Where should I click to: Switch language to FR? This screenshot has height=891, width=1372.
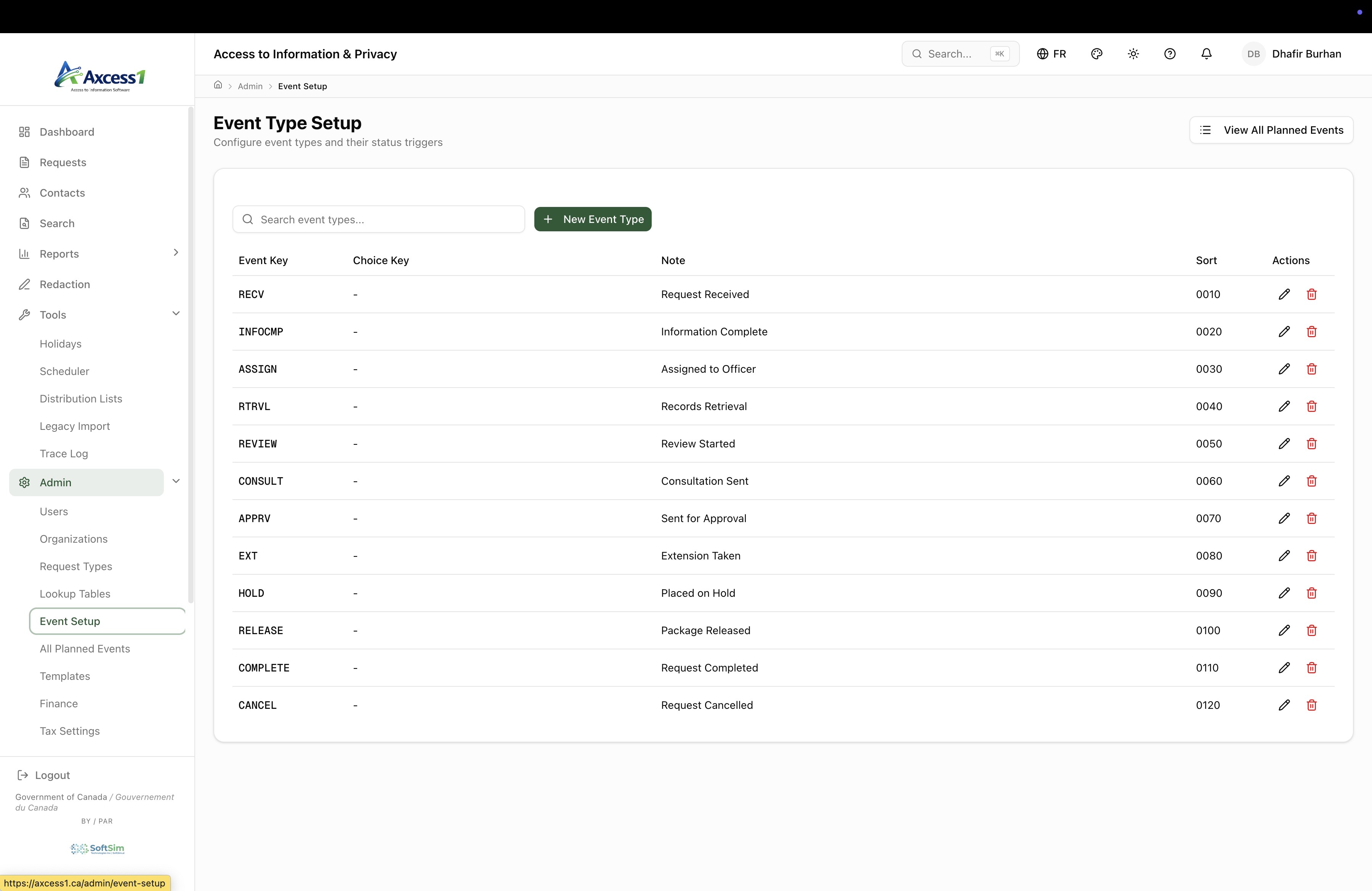tap(1051, 54)
